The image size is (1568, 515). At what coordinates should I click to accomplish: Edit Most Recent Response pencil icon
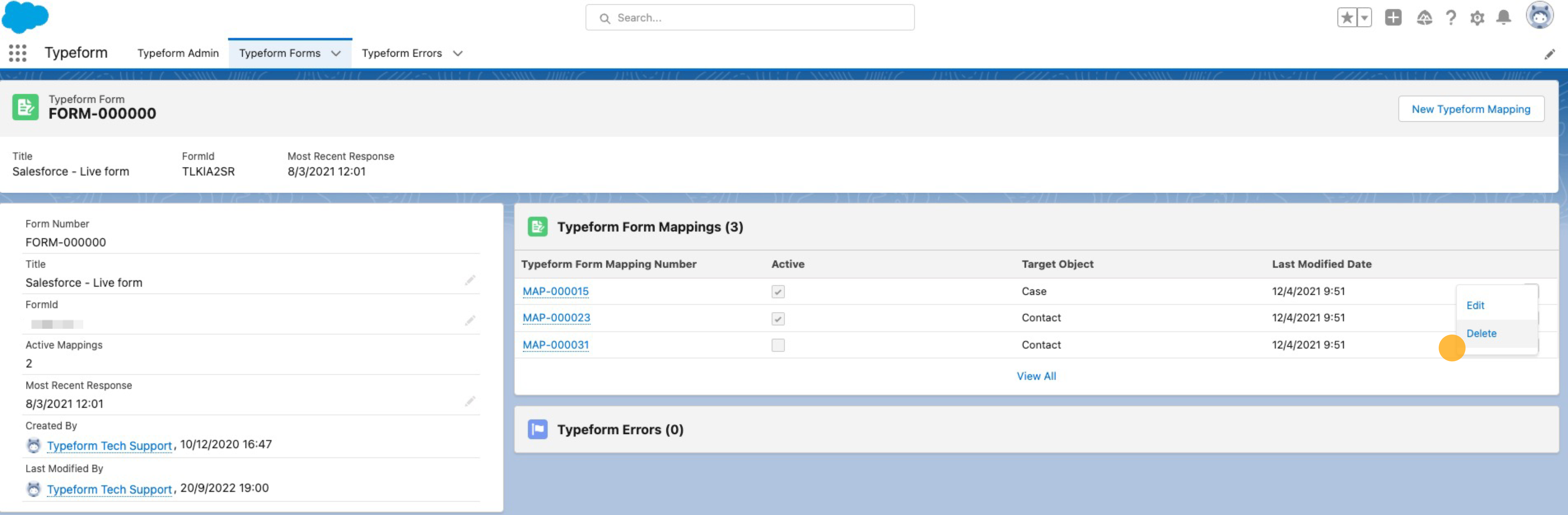click(470, 401)
